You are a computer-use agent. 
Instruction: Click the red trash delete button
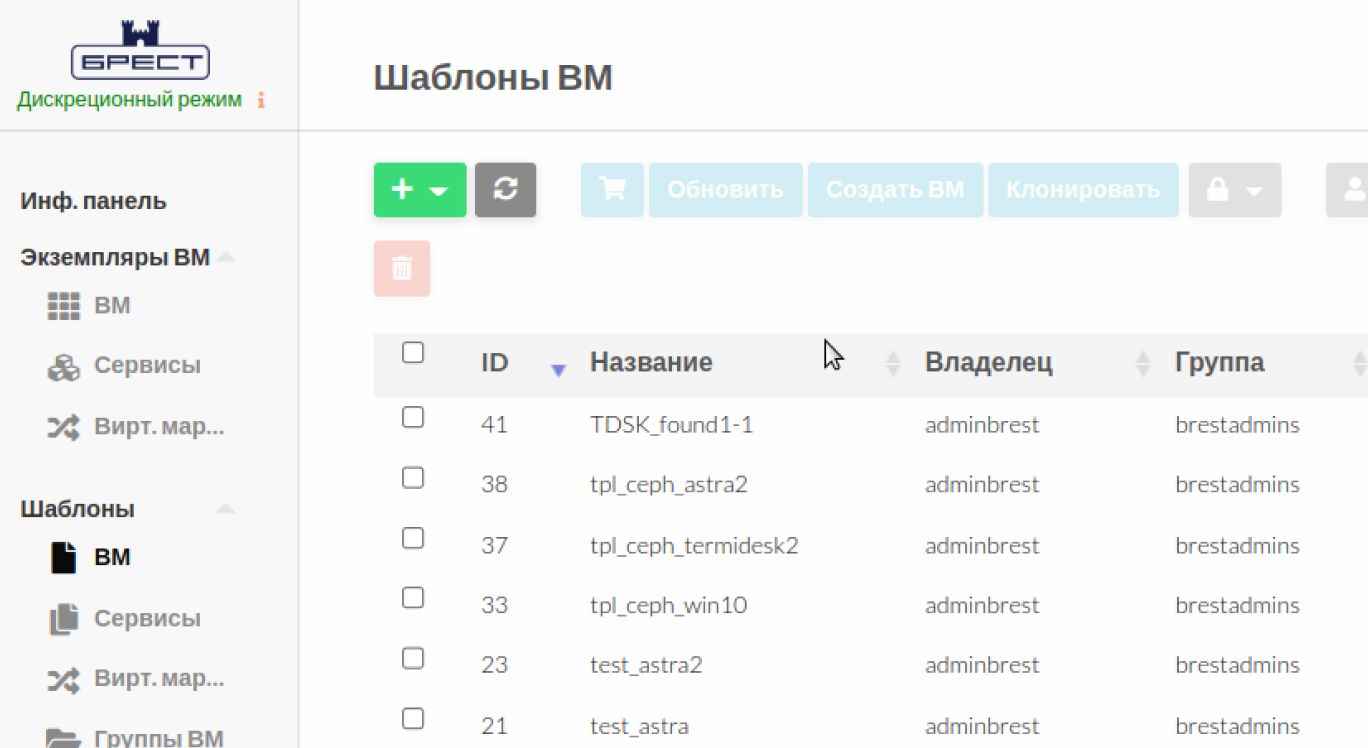(x=402, y=268)
